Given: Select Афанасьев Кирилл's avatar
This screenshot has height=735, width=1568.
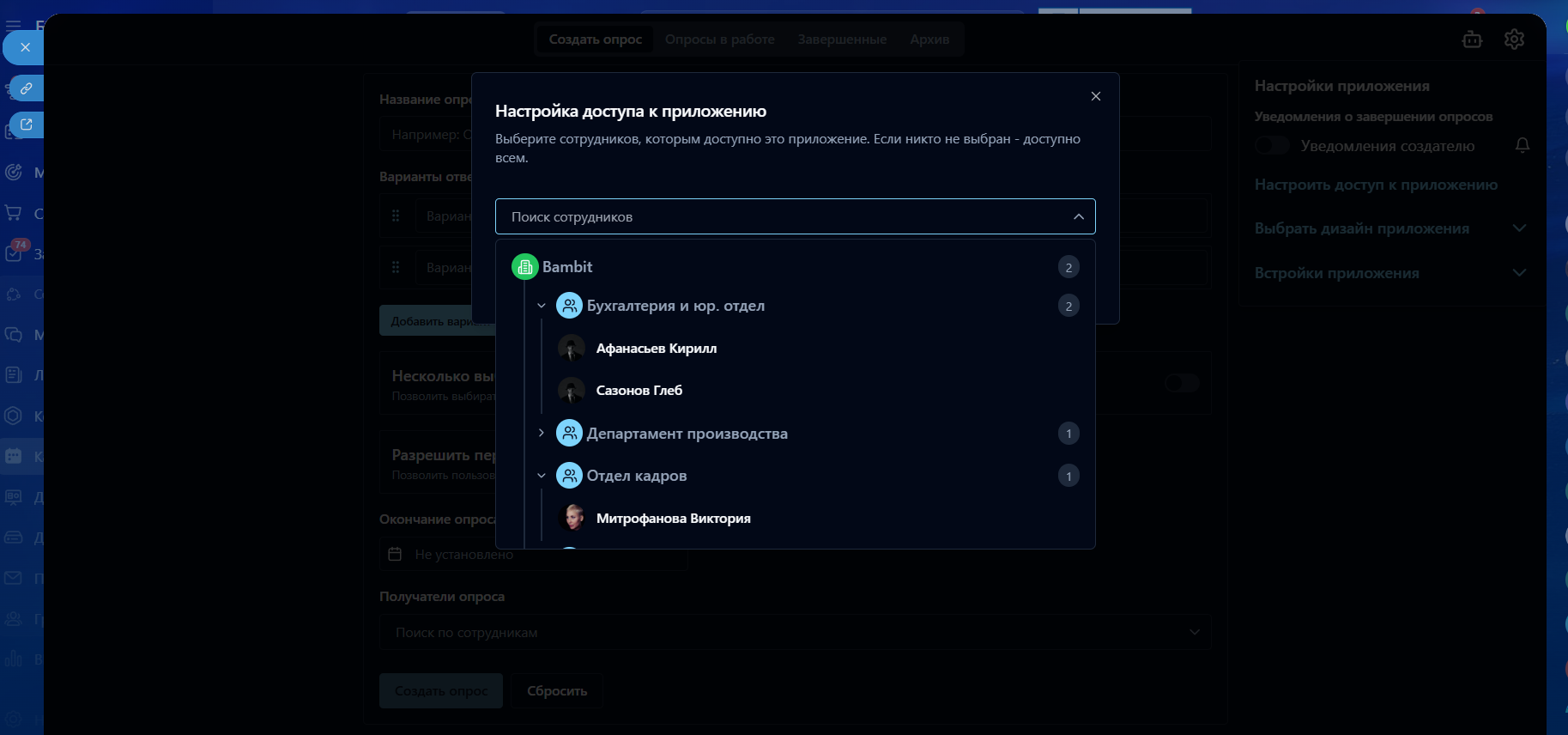Looking at the screenshot, I should point(572,349).
